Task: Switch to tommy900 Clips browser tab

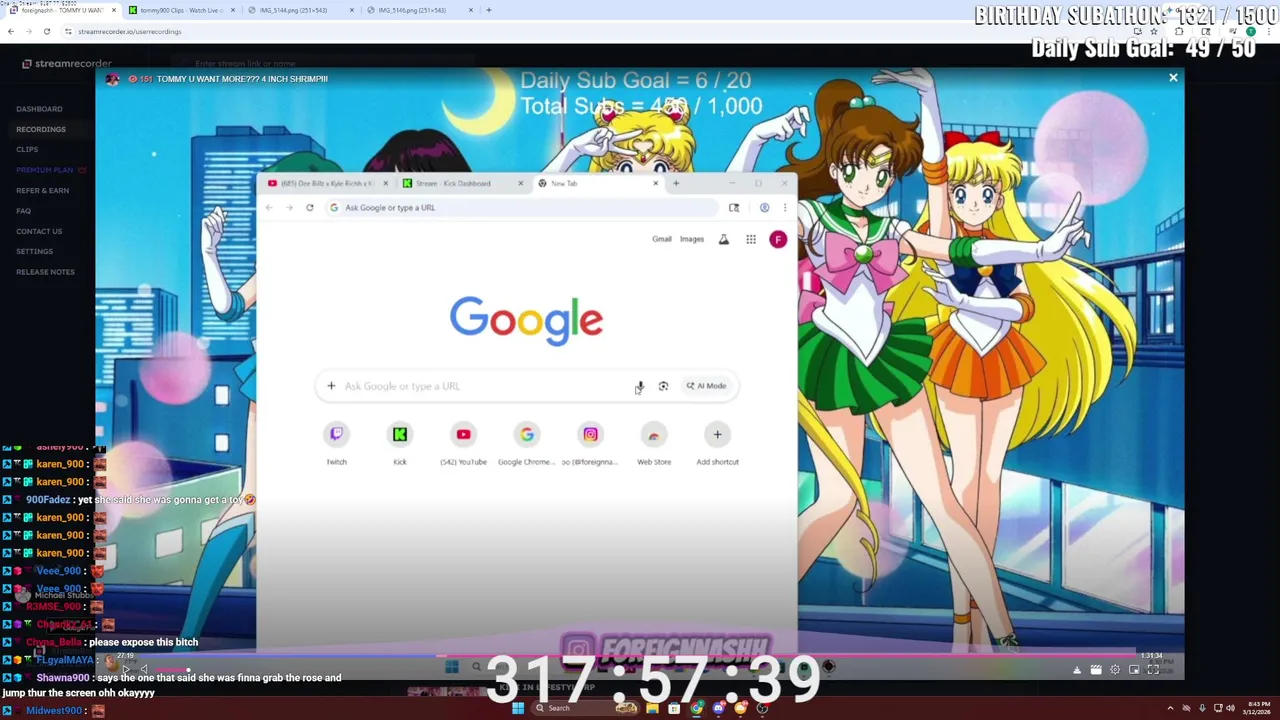Action: pos(180,10)
